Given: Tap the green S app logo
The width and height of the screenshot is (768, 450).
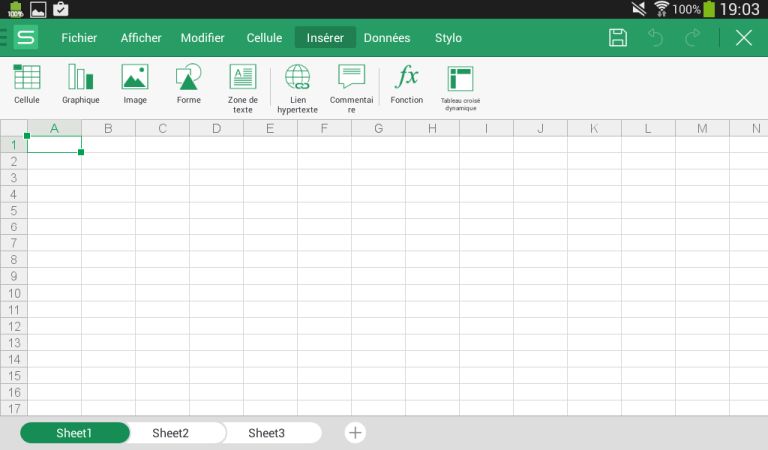Looking at the screenshot, I should (25, 38).
